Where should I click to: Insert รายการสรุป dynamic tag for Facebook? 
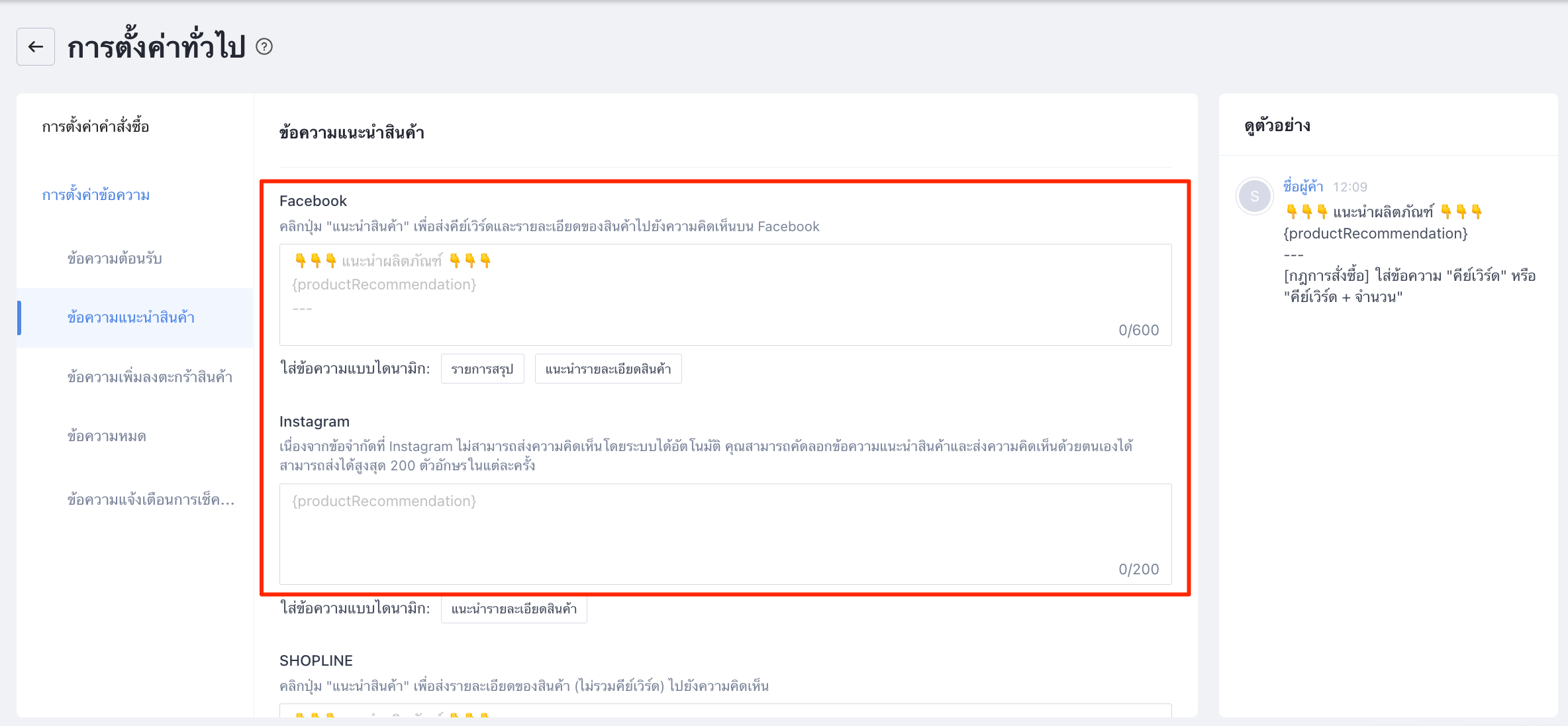click(482, 369)
